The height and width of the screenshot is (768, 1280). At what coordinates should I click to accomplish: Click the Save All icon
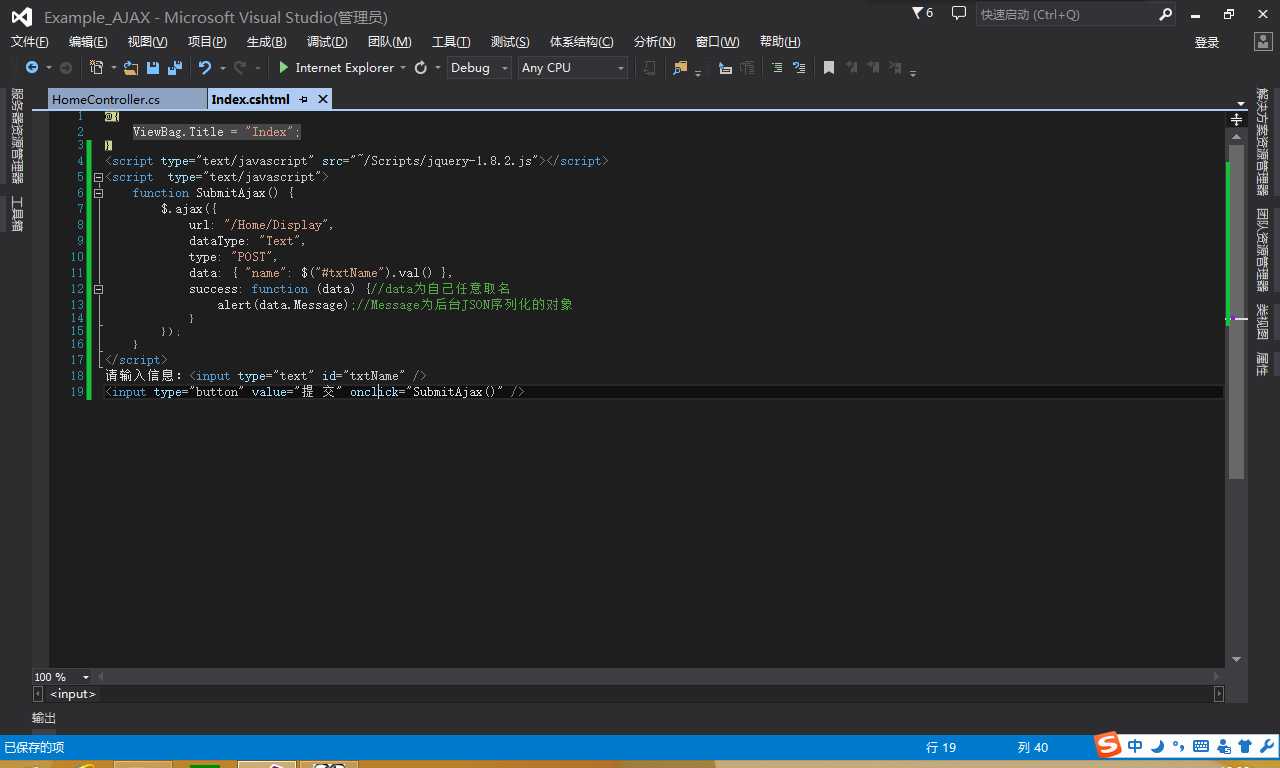point(175,67)
